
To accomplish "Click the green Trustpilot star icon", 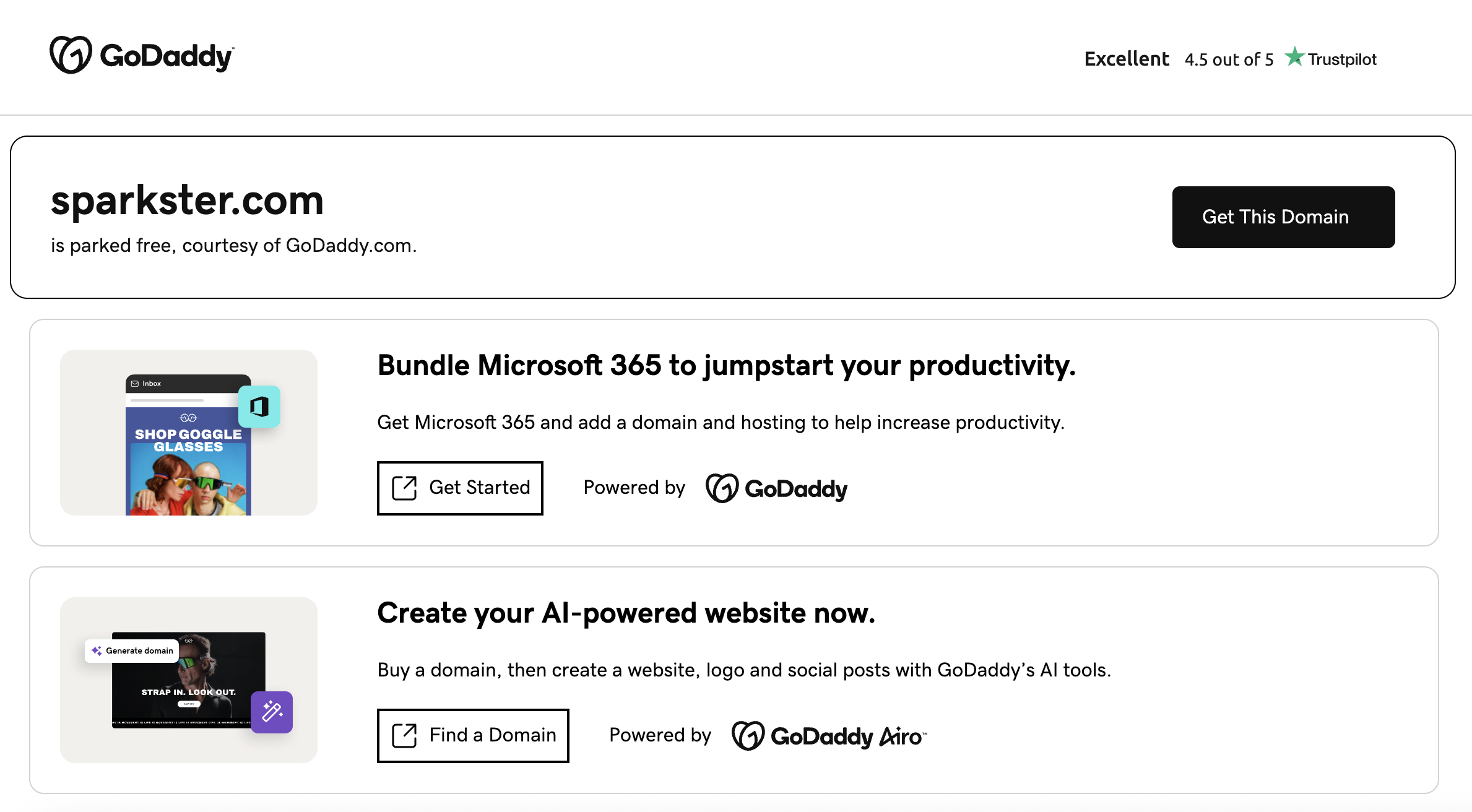I will point(1294,57).
